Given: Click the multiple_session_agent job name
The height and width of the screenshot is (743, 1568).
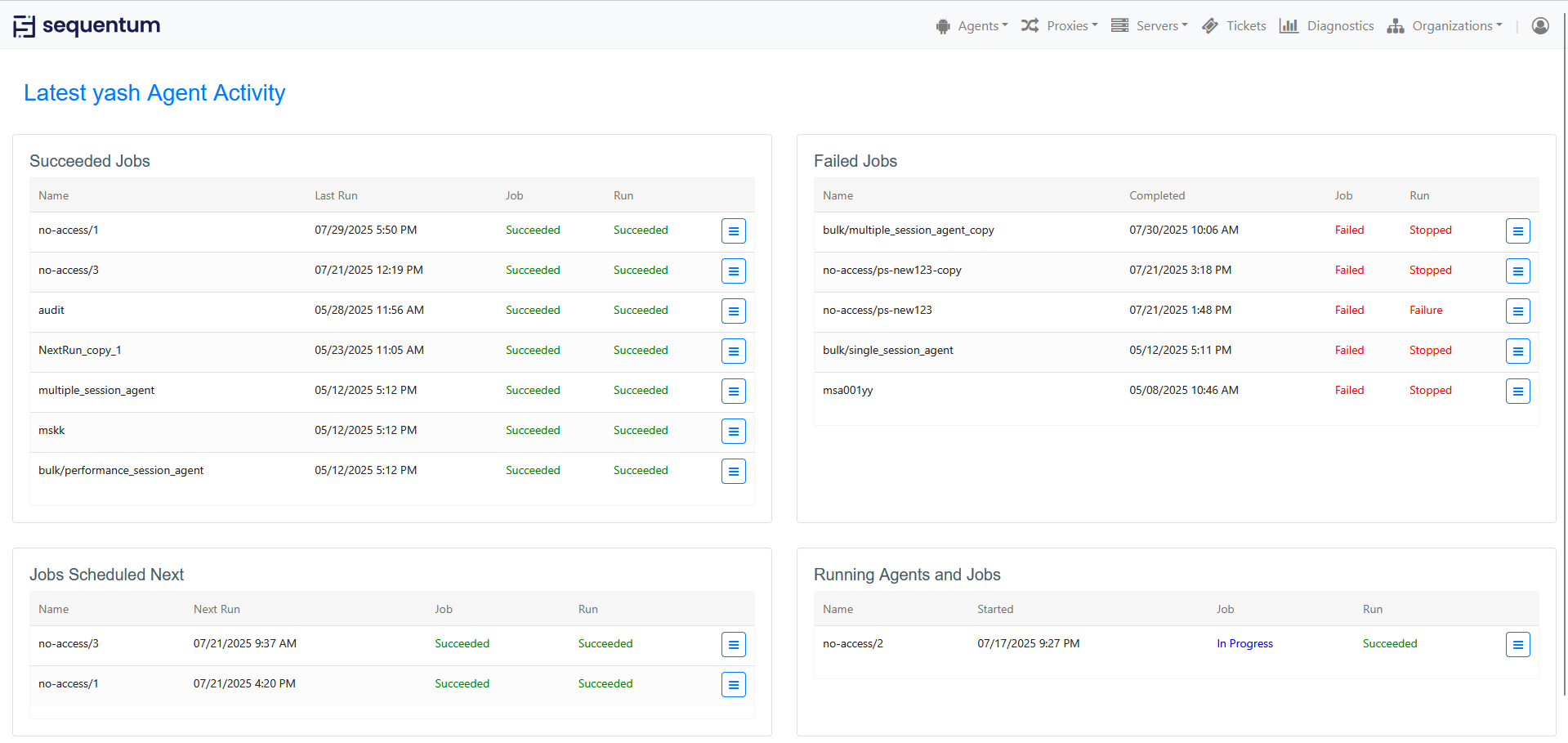Looking at the screenshot, I should click(x=96, y=391).
